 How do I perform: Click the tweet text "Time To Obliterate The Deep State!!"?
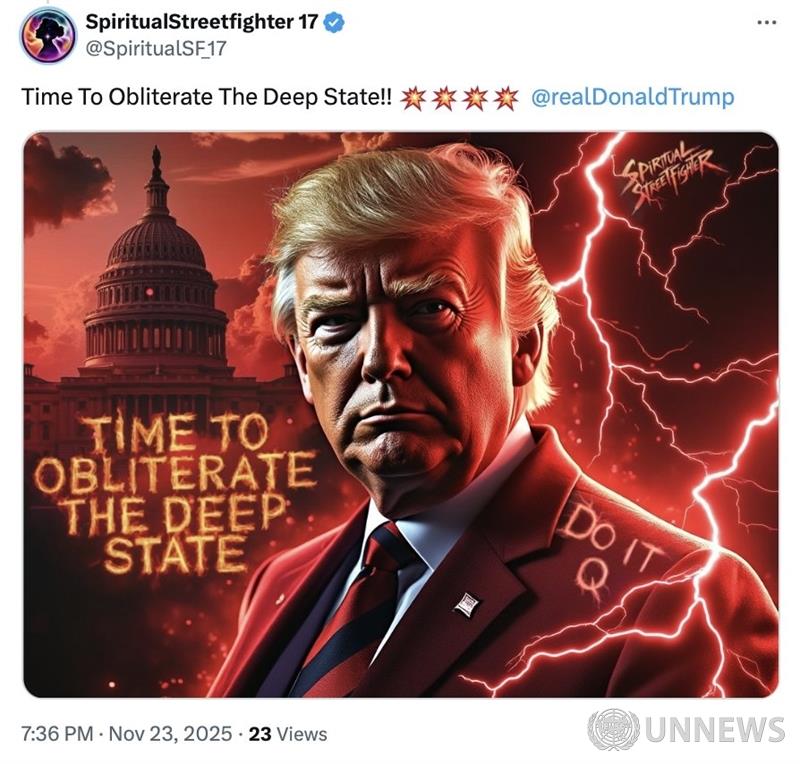[x=207, y=97]
